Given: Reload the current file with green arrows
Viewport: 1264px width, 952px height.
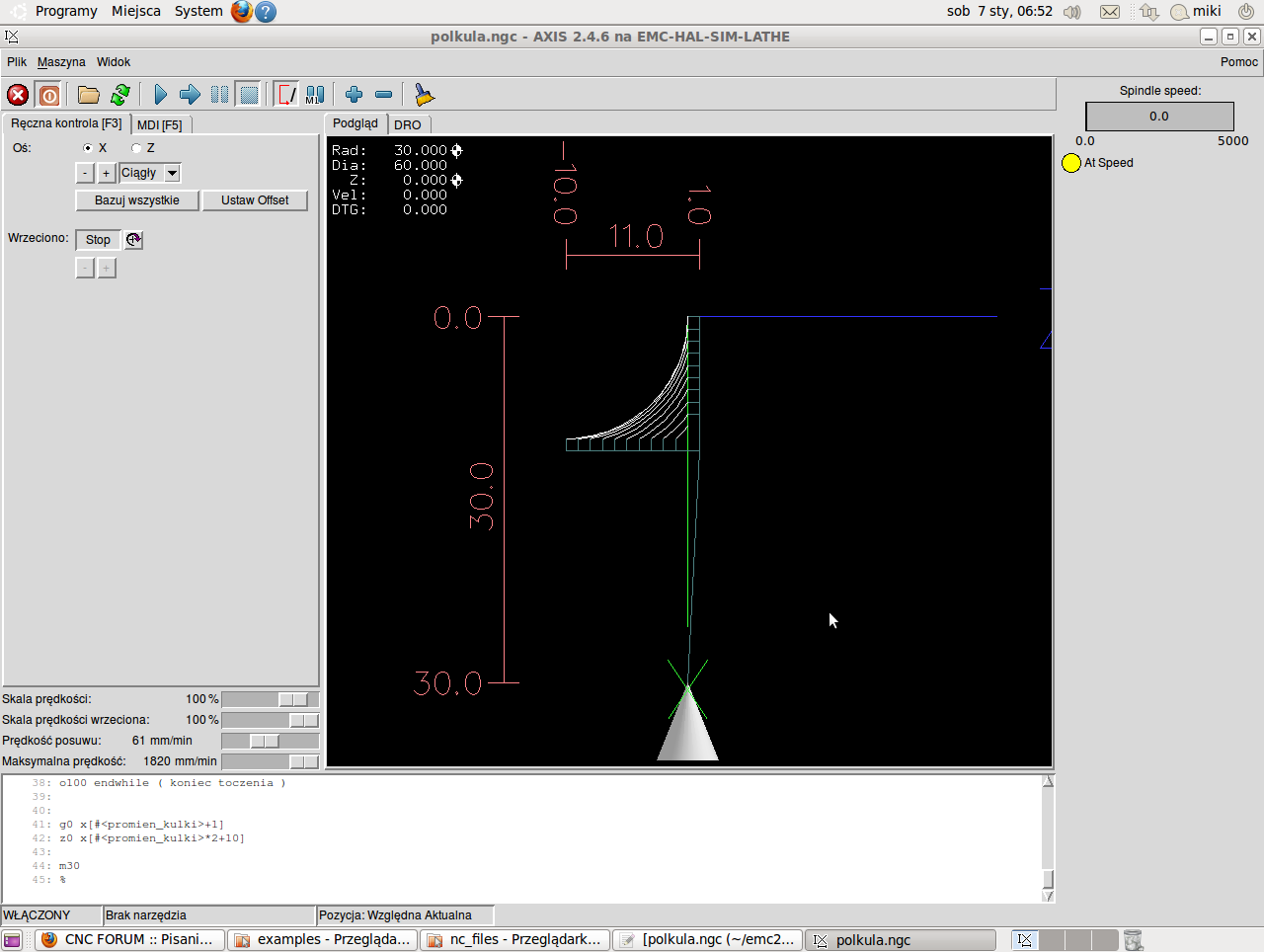Looking at the screenshot, I should (120, 95).
